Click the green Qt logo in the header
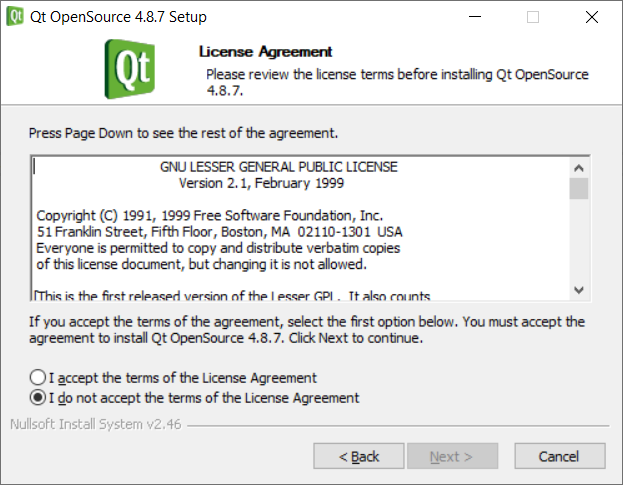 (x=132, y=68)
